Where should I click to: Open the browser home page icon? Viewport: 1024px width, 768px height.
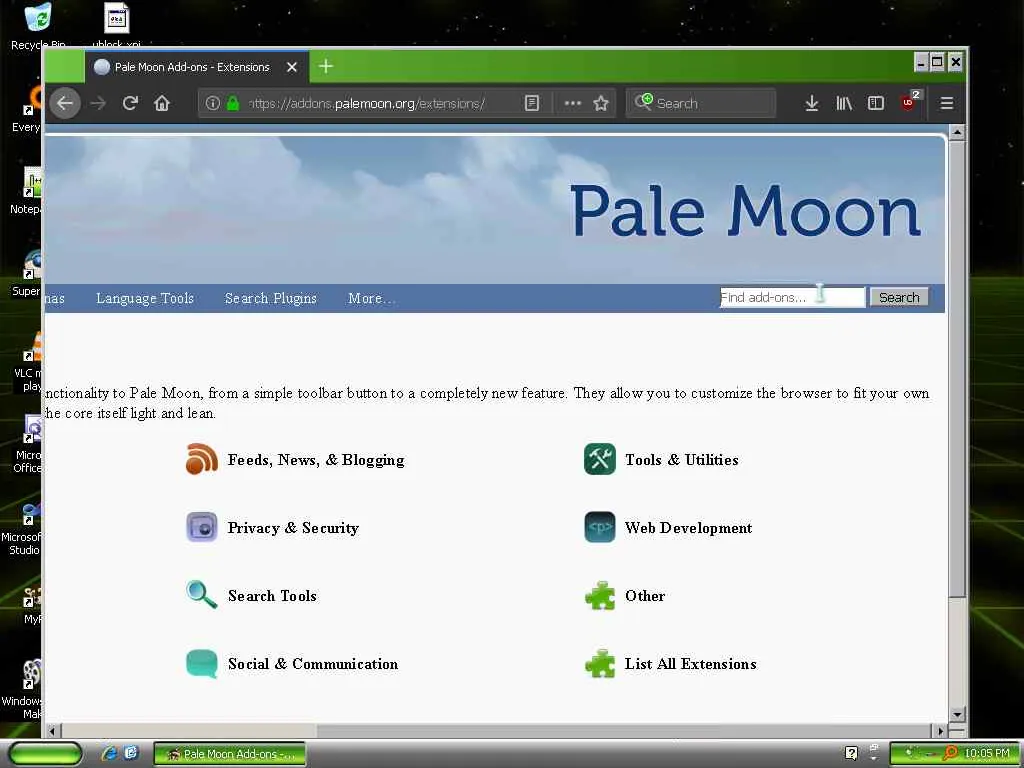pos(162,103)
